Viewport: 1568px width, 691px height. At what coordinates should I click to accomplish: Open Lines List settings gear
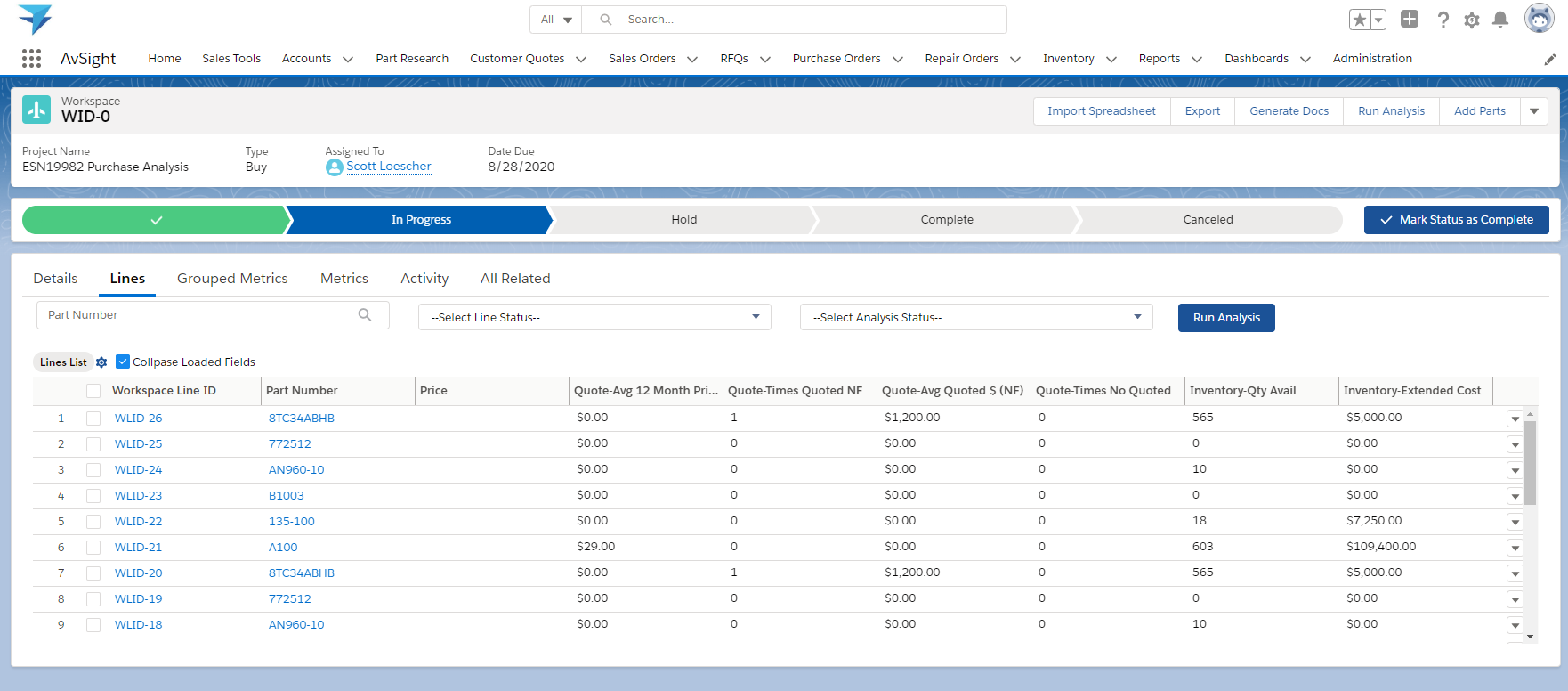click(101, 362)
